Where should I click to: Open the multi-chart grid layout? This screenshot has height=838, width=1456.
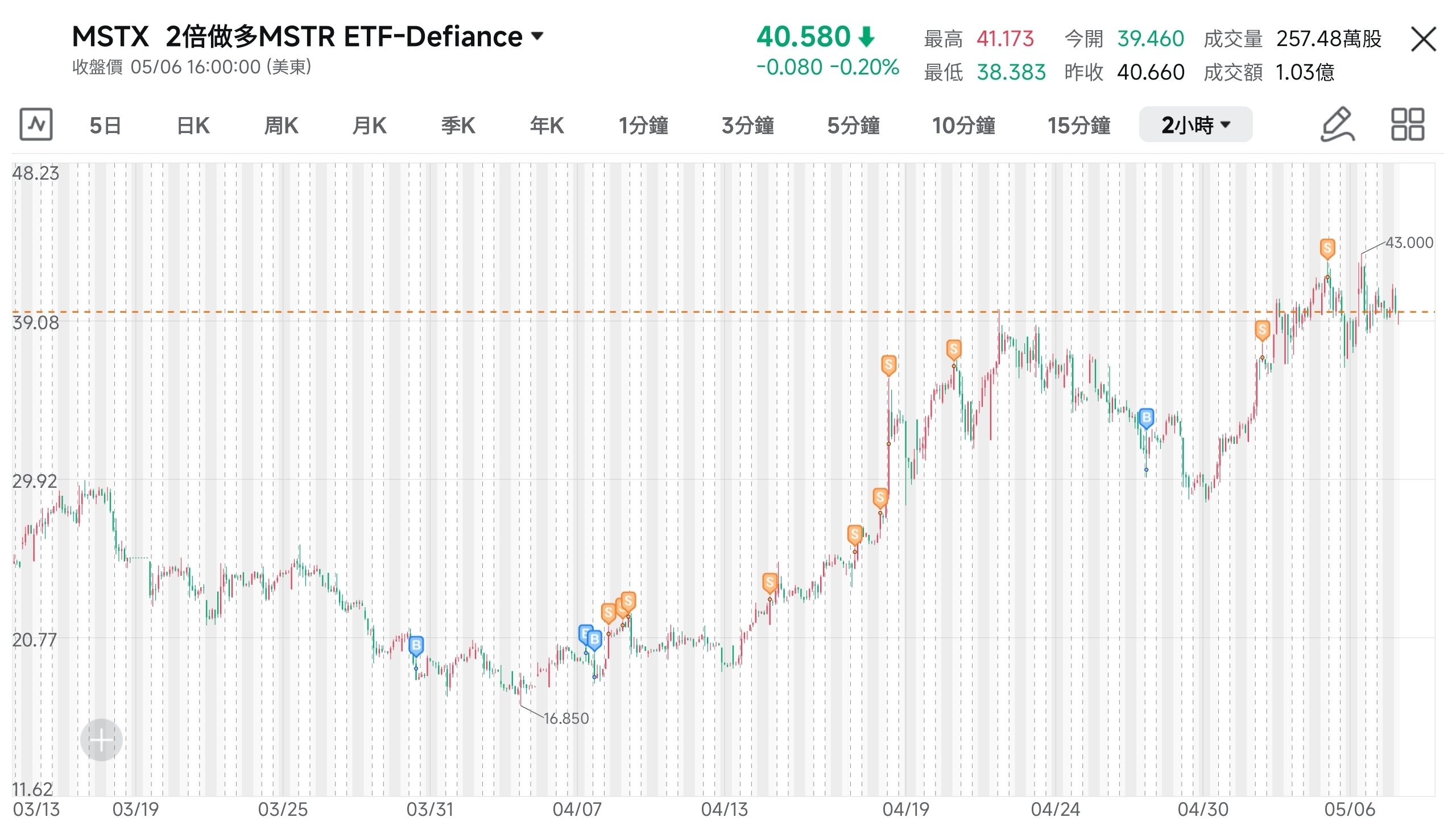(x=1408, y=125)
